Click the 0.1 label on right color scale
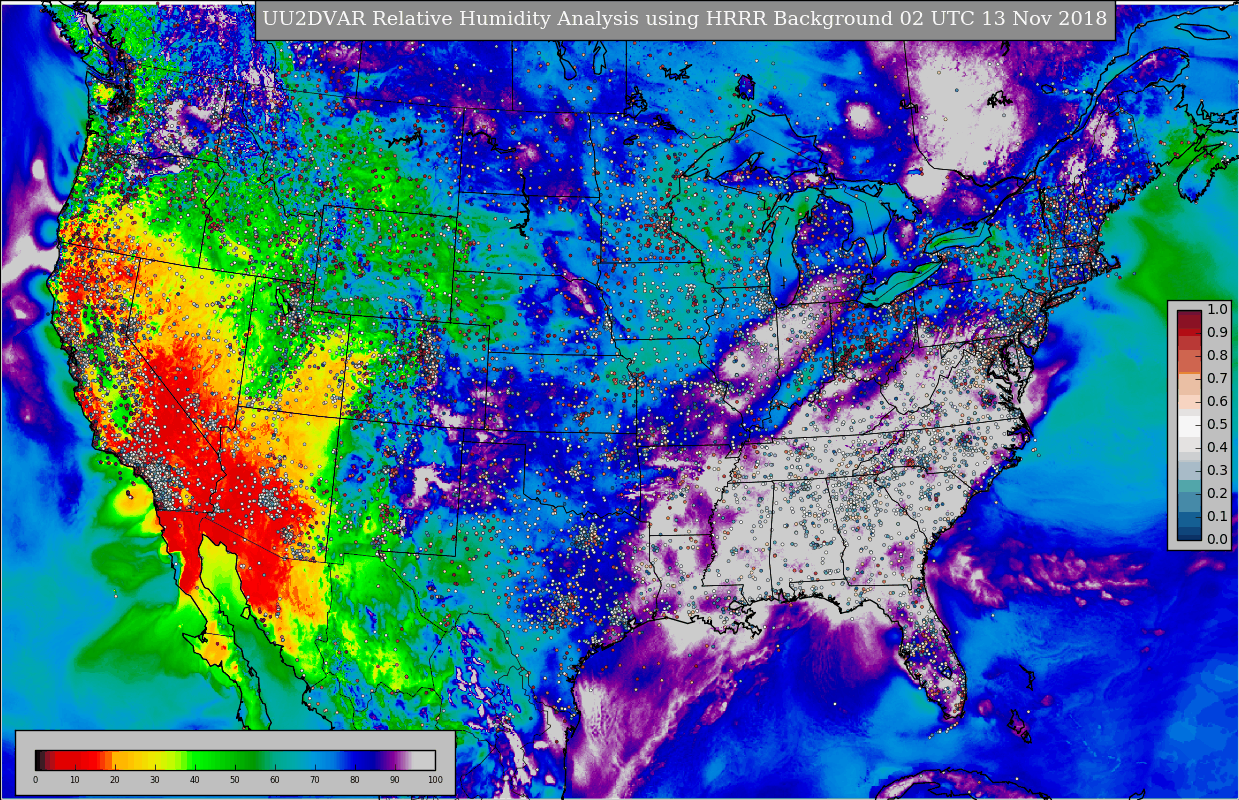Image resolution: width=1239 pixels, height=800 pixels. click(x=1217, y=516)
